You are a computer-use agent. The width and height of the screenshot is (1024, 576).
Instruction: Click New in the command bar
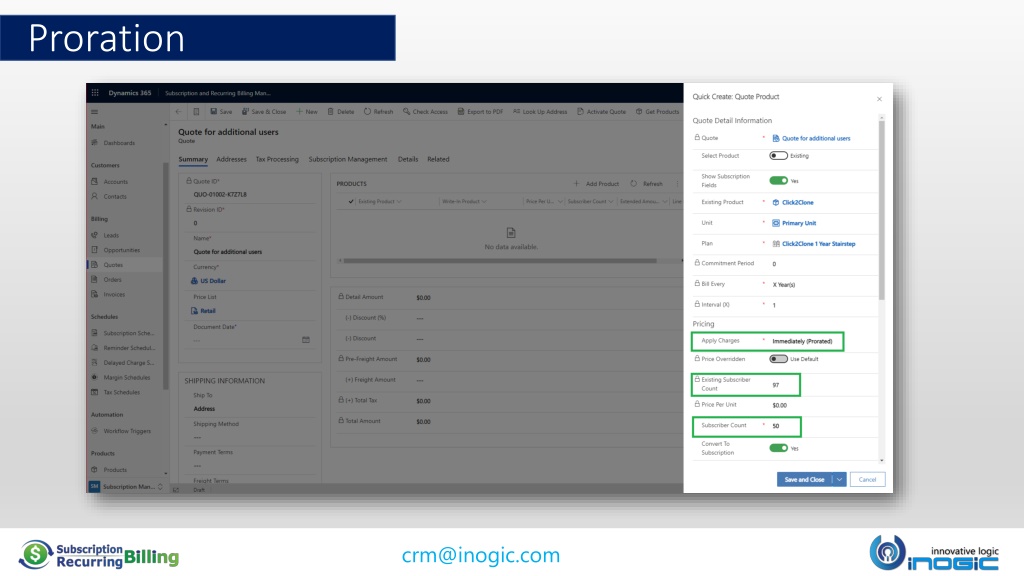(306, 112)
